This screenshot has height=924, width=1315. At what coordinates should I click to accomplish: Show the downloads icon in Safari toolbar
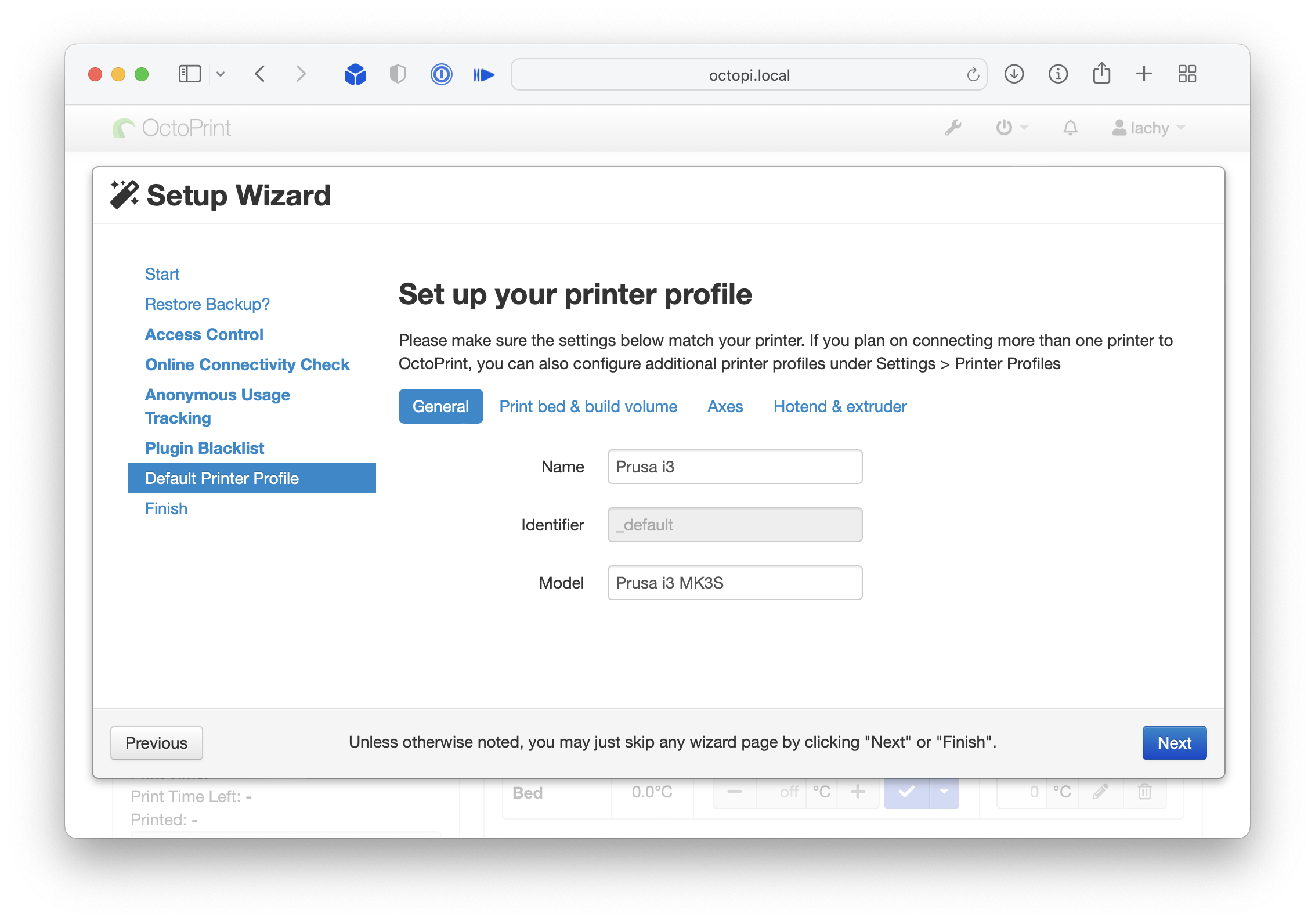[x=1014, y=74]
